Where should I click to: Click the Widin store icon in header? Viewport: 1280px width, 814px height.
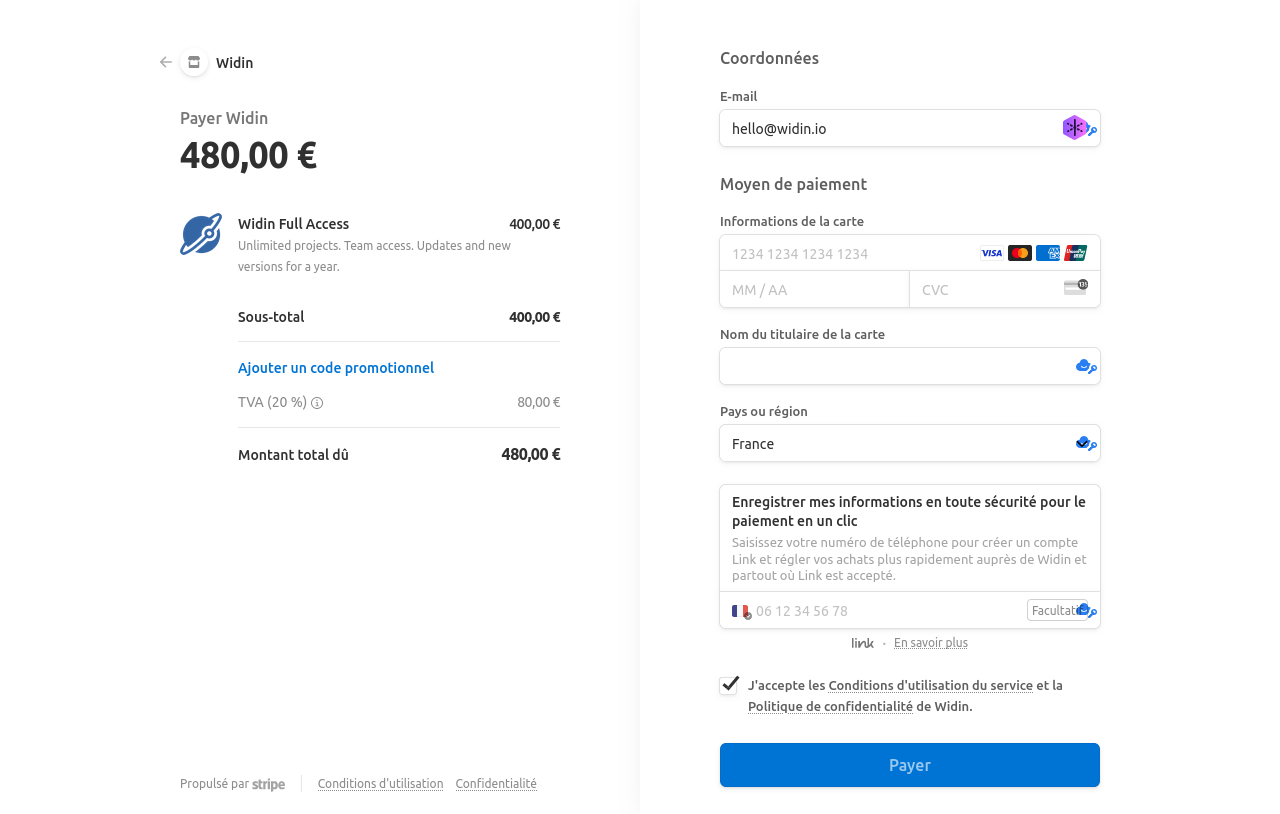[x=194, y=62]
